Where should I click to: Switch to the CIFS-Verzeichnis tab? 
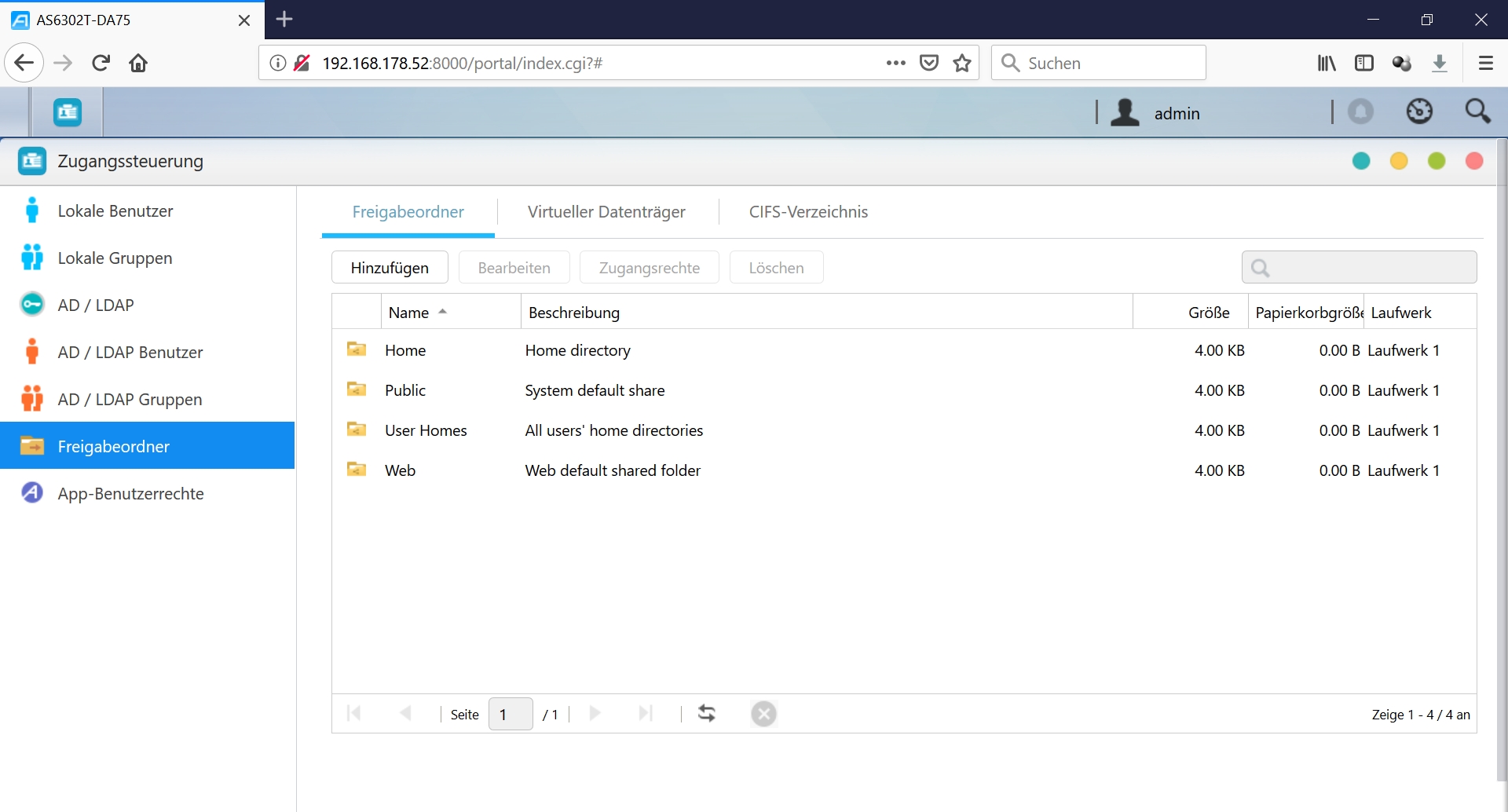[808, 212]
